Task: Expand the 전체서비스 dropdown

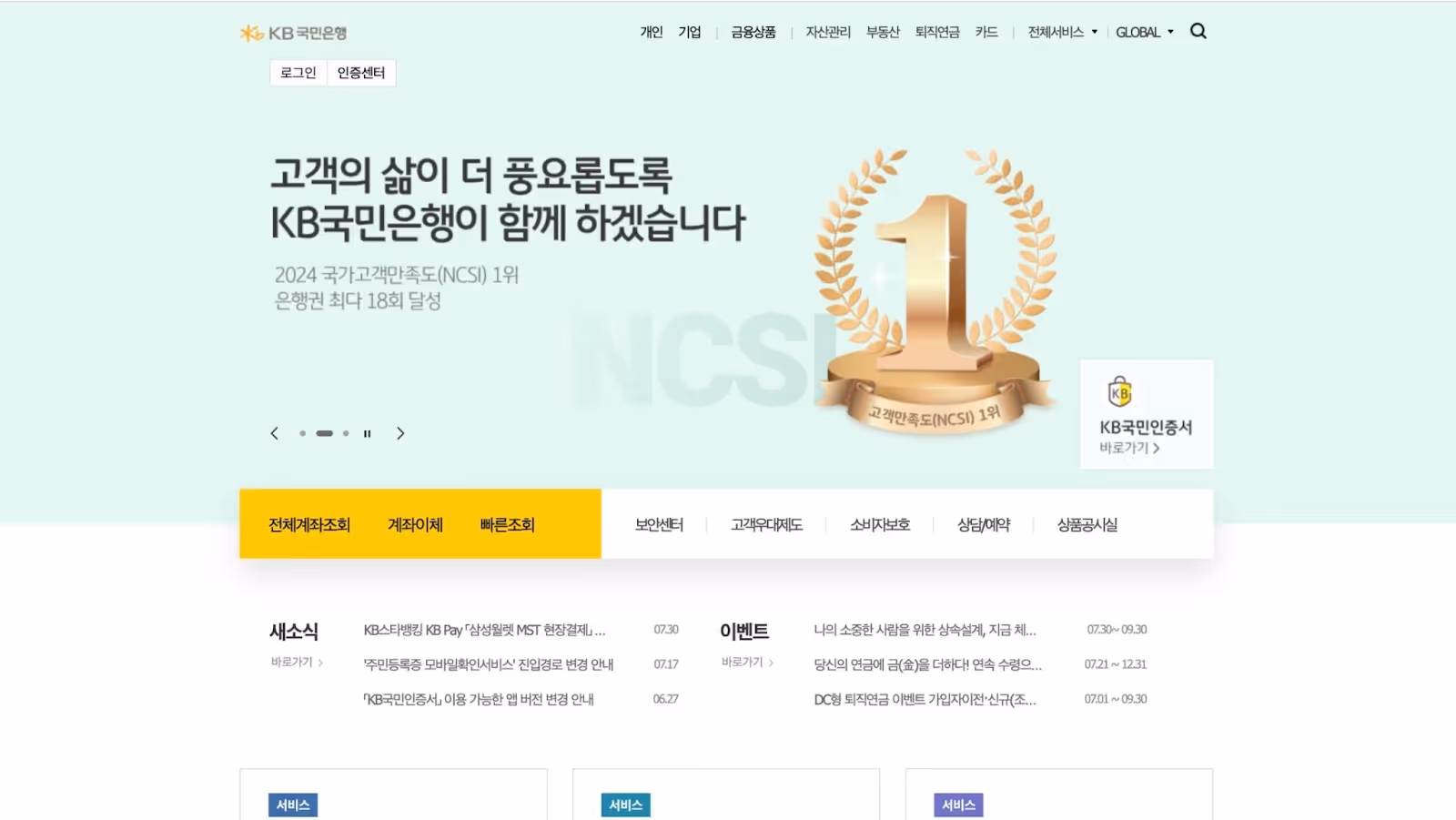Action: [1062, 32]
